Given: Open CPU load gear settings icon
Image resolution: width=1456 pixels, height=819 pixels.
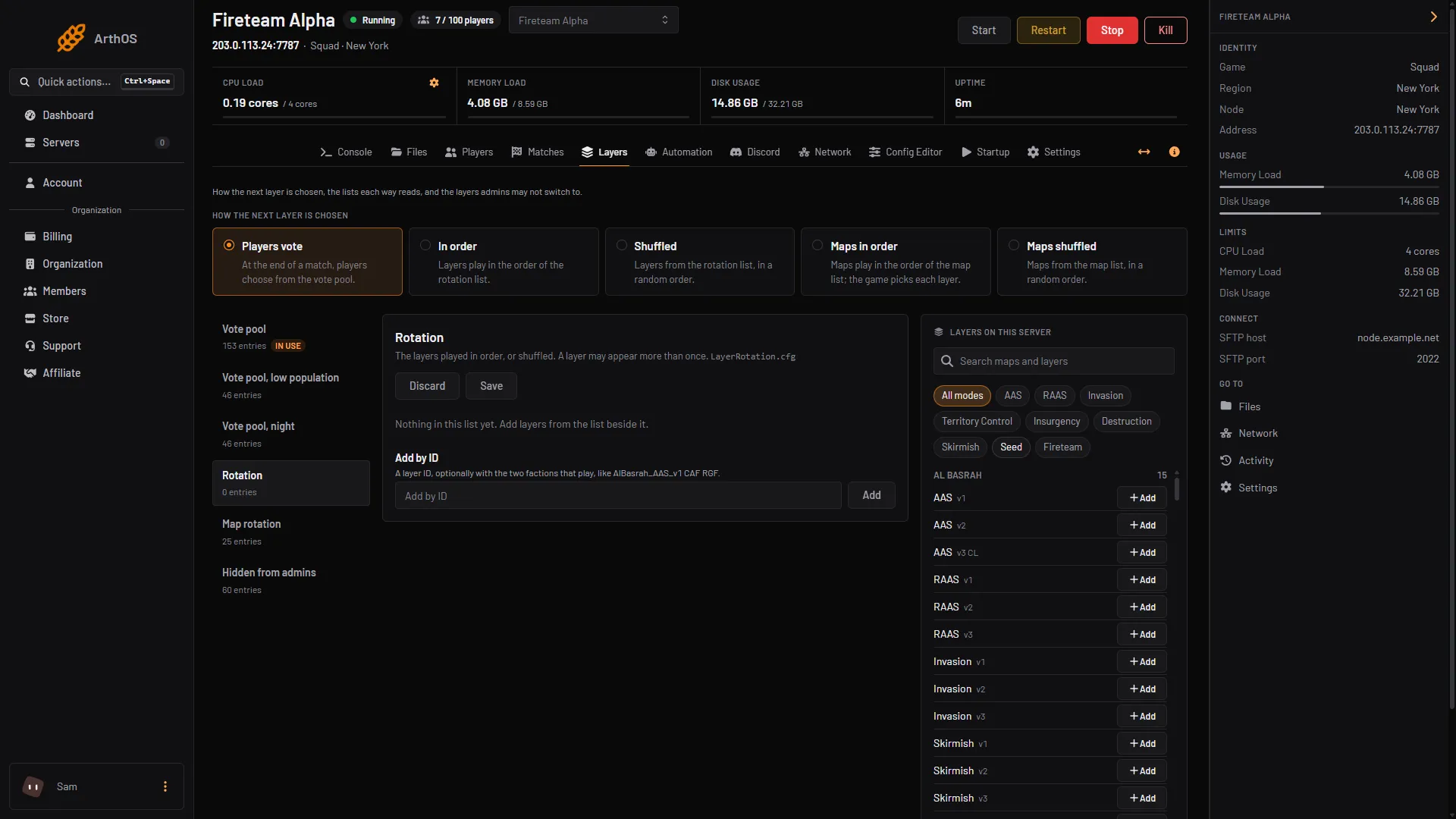Looking at the screenshot, I should 435,83.
